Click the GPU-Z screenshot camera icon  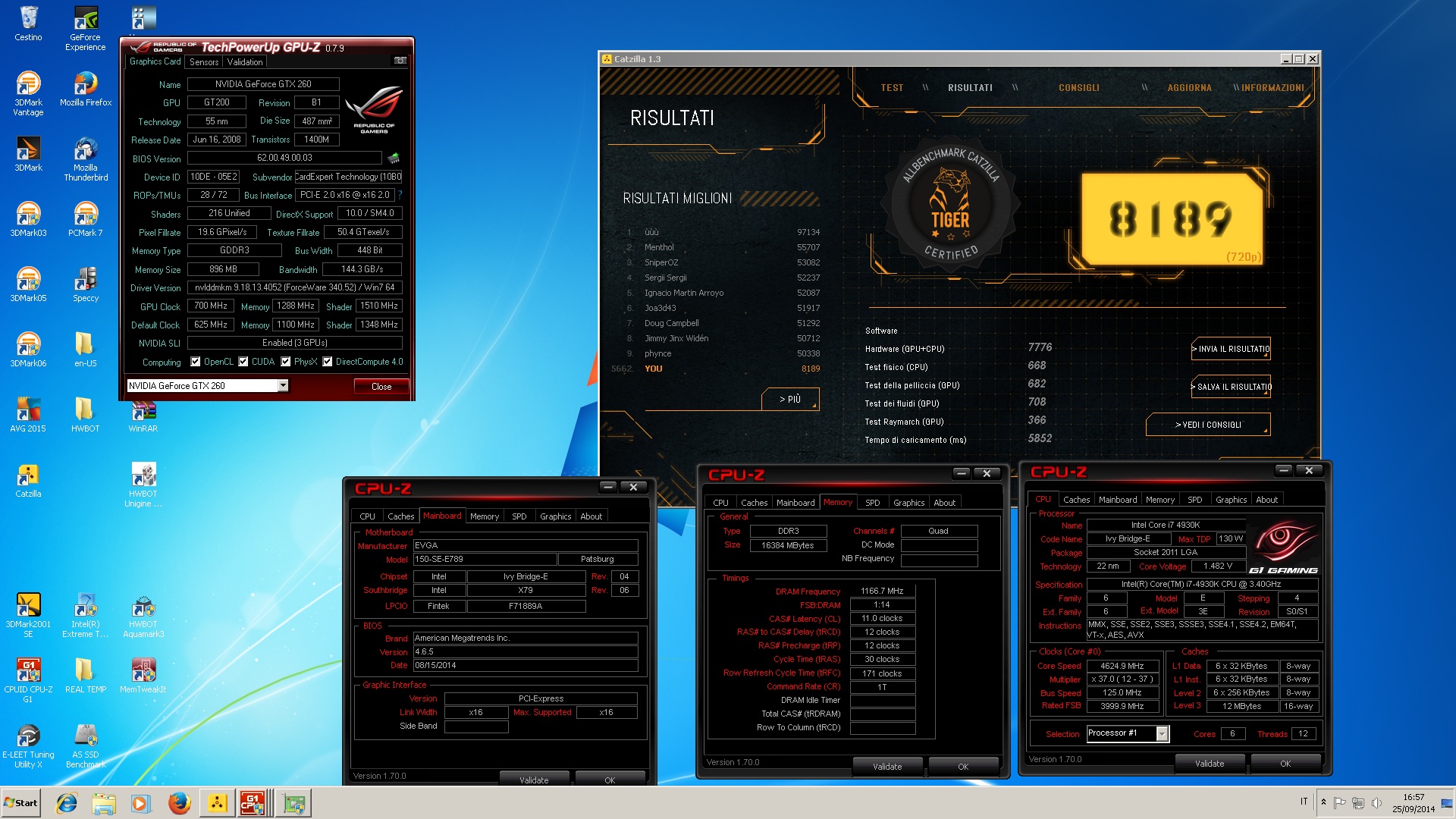[400, 61]
